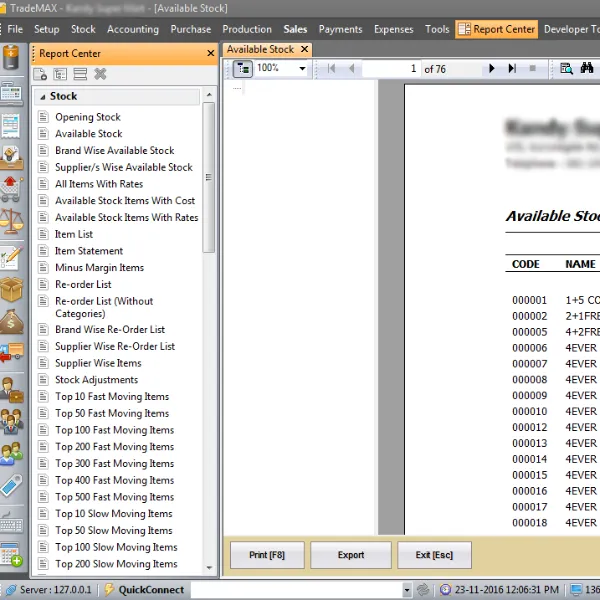Click the receipt invoice sidebar icon

pyautogui.click(x=10, y=125)
